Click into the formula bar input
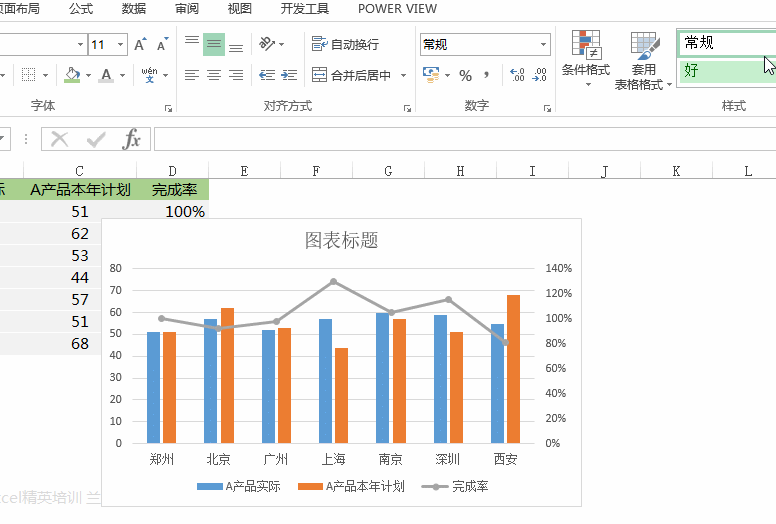This screenshot has height=524, width=776. coord(465,139)
